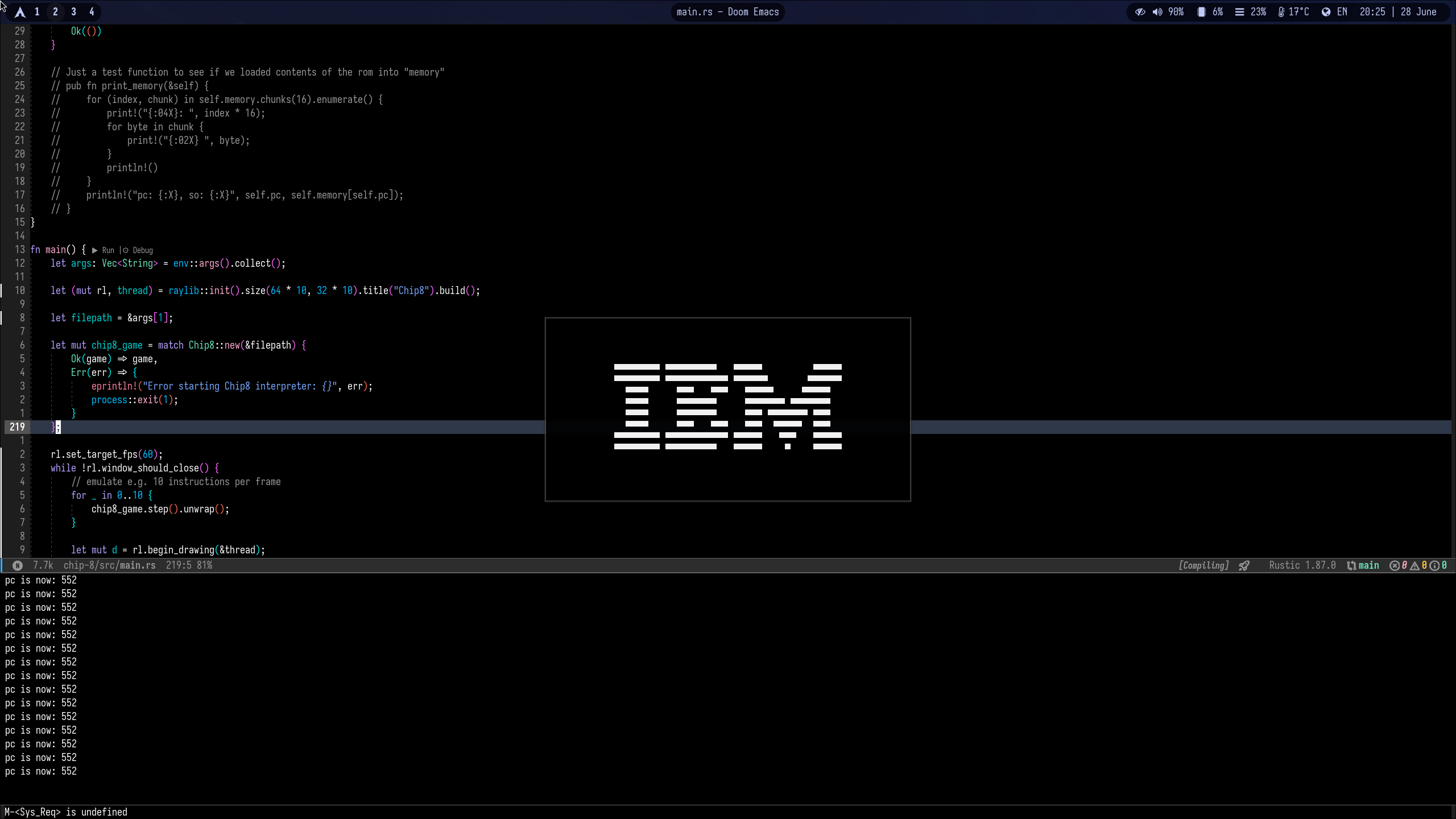Click the rocket LSP icon in the modeline
This screenshot has height=819, width=1456.
(x=1244, y=565)
